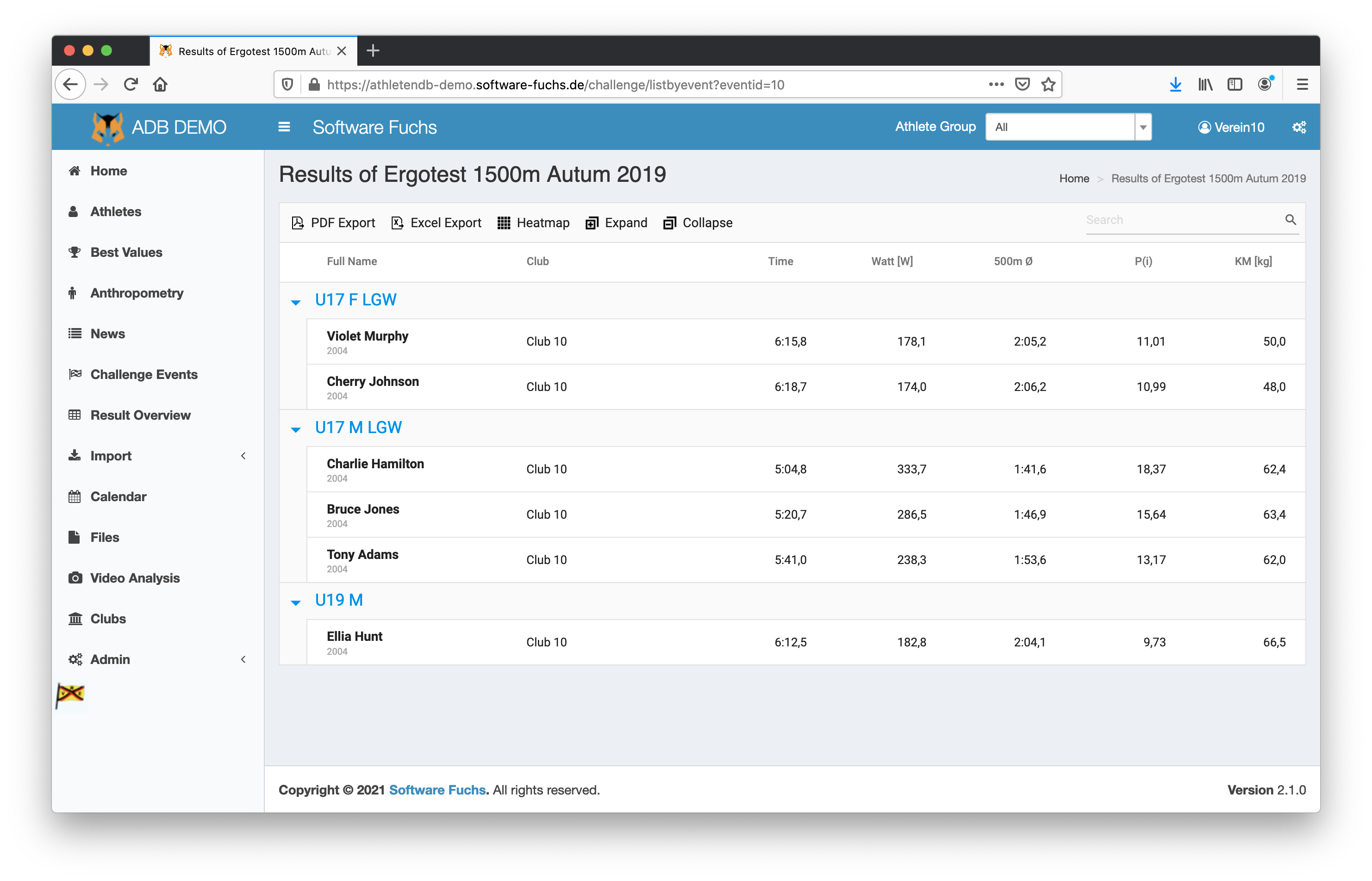This screenshot has height=881, width=1372.
Task: Sort by Watt [W] column header
Action: point(892,261)
